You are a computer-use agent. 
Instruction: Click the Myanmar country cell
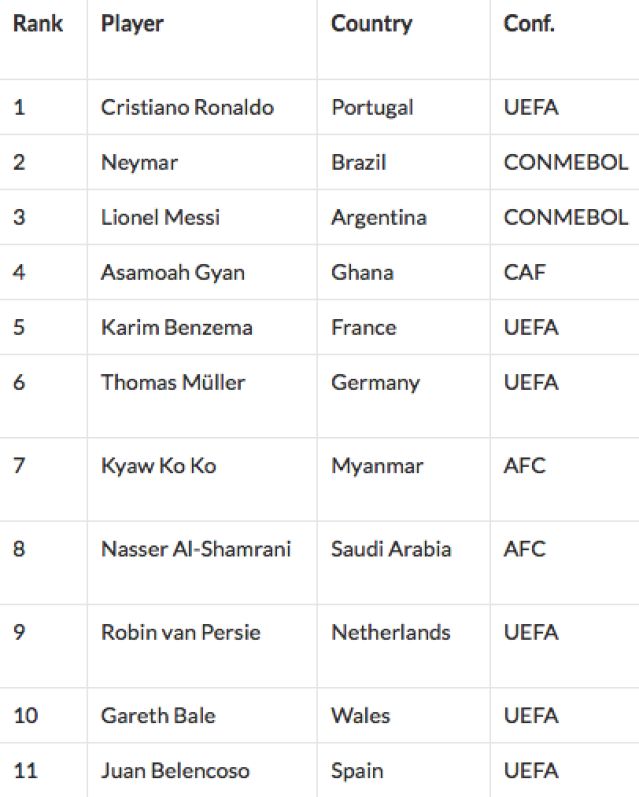click(377, 466)
